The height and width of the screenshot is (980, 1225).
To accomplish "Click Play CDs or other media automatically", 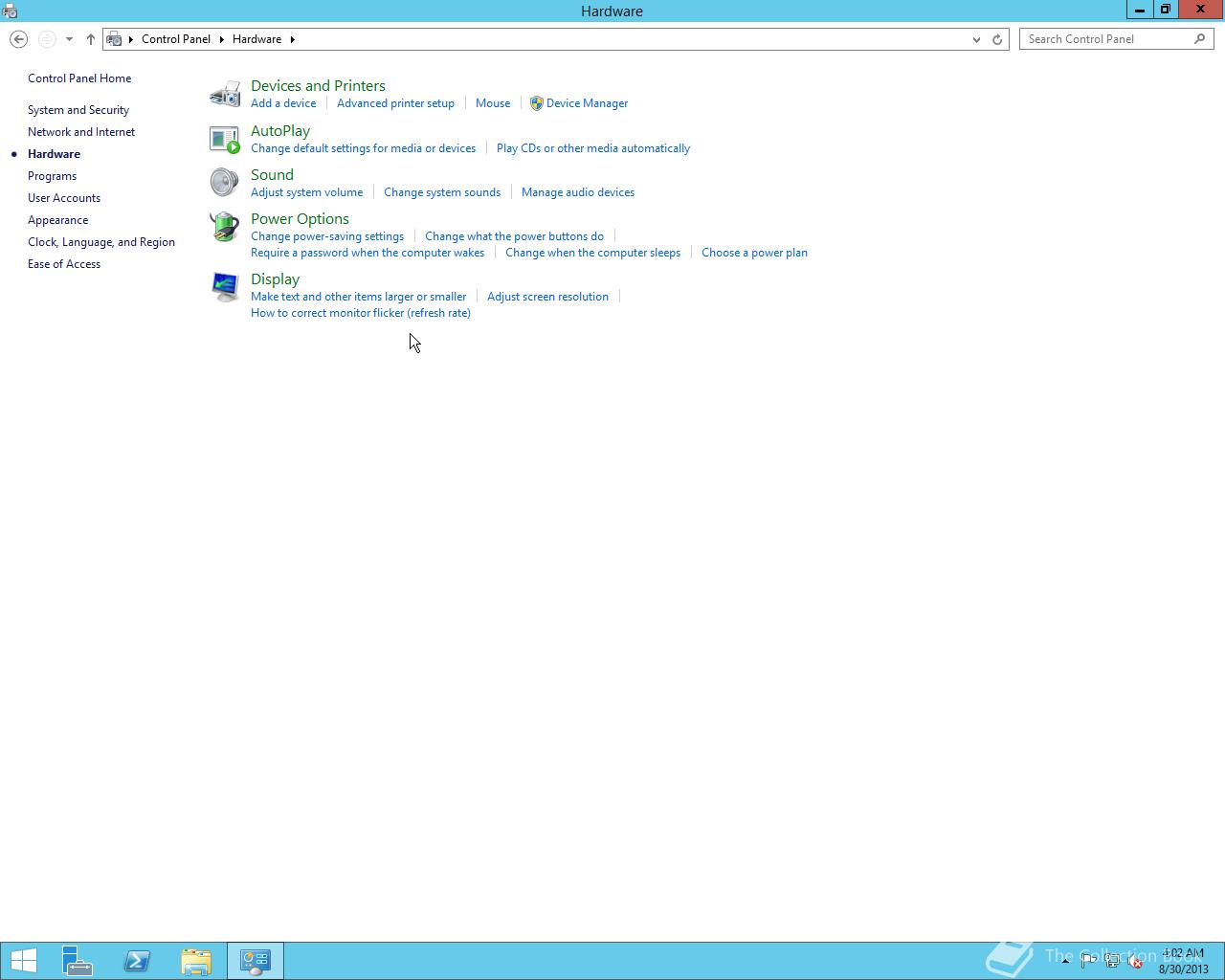I will (x=593, y=148).
